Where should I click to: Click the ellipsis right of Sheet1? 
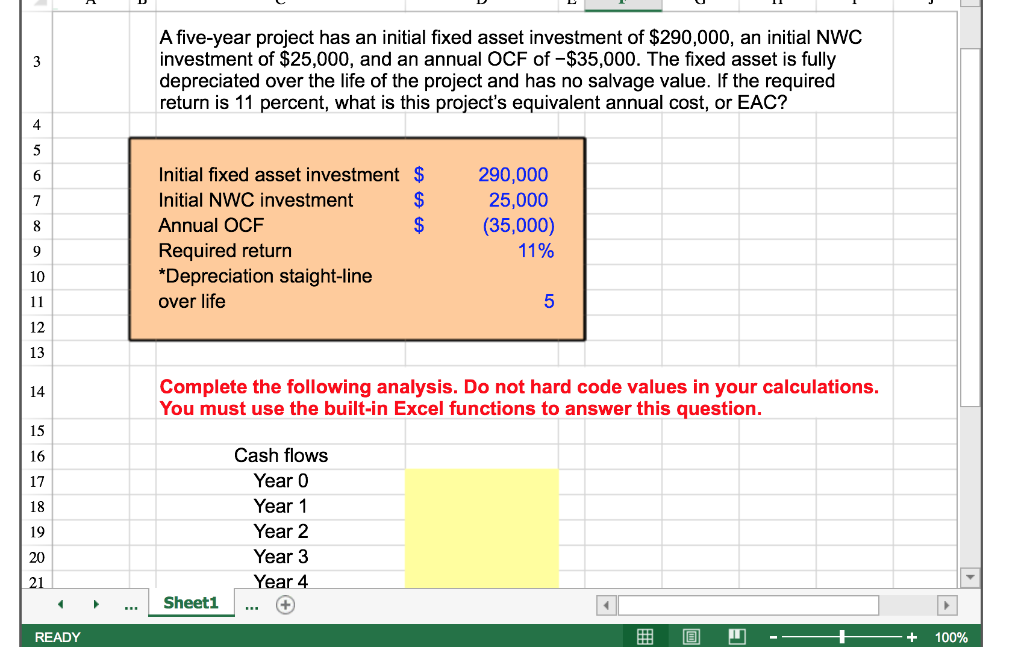[x=251, y=604]
